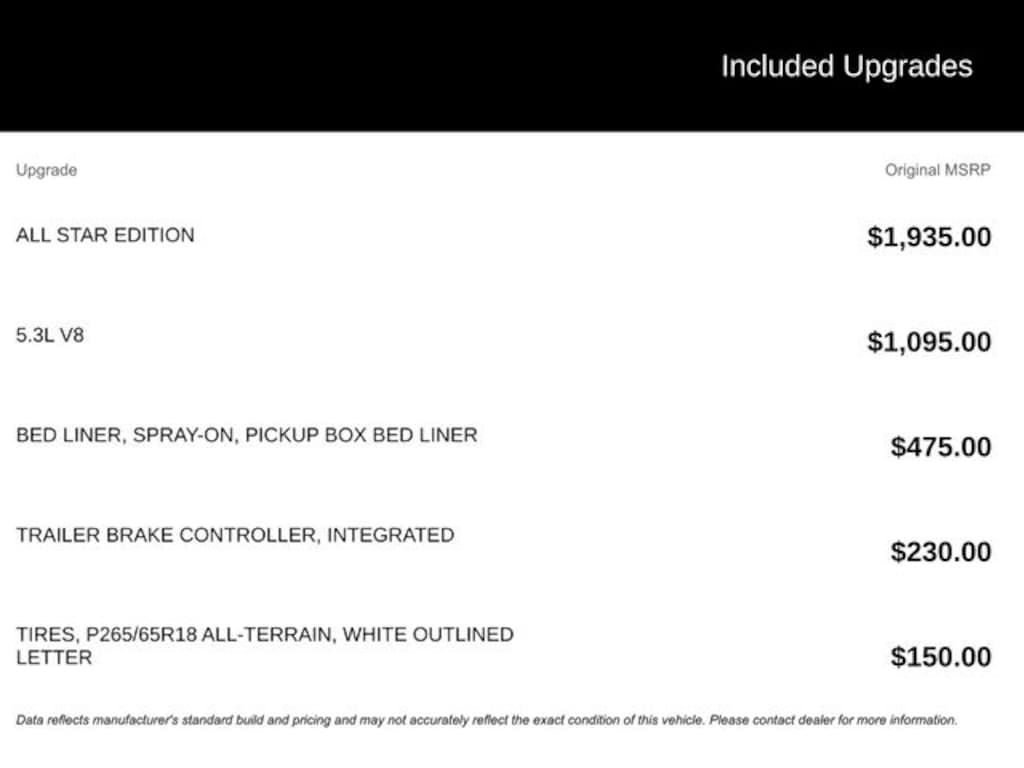Click the $475.00 price
This screenshot has width=1024, height=768.
[x=941, y=447]
